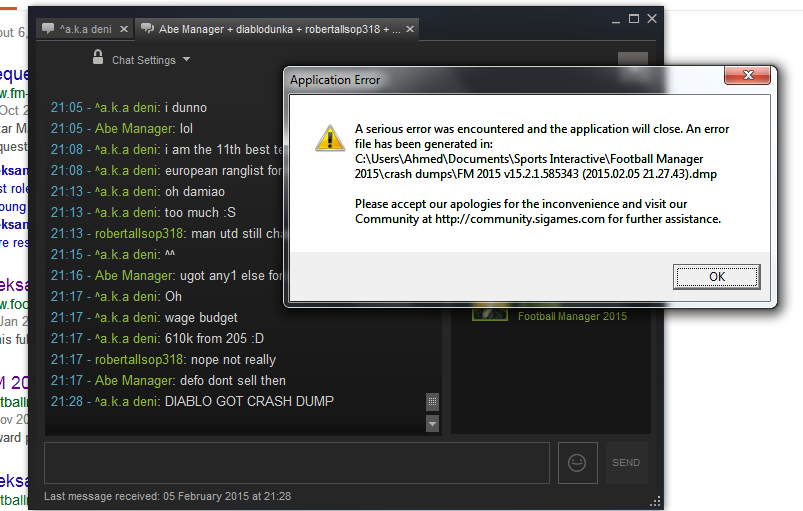Click the yellow warning icon in error dialog

(x=330, y=138)
